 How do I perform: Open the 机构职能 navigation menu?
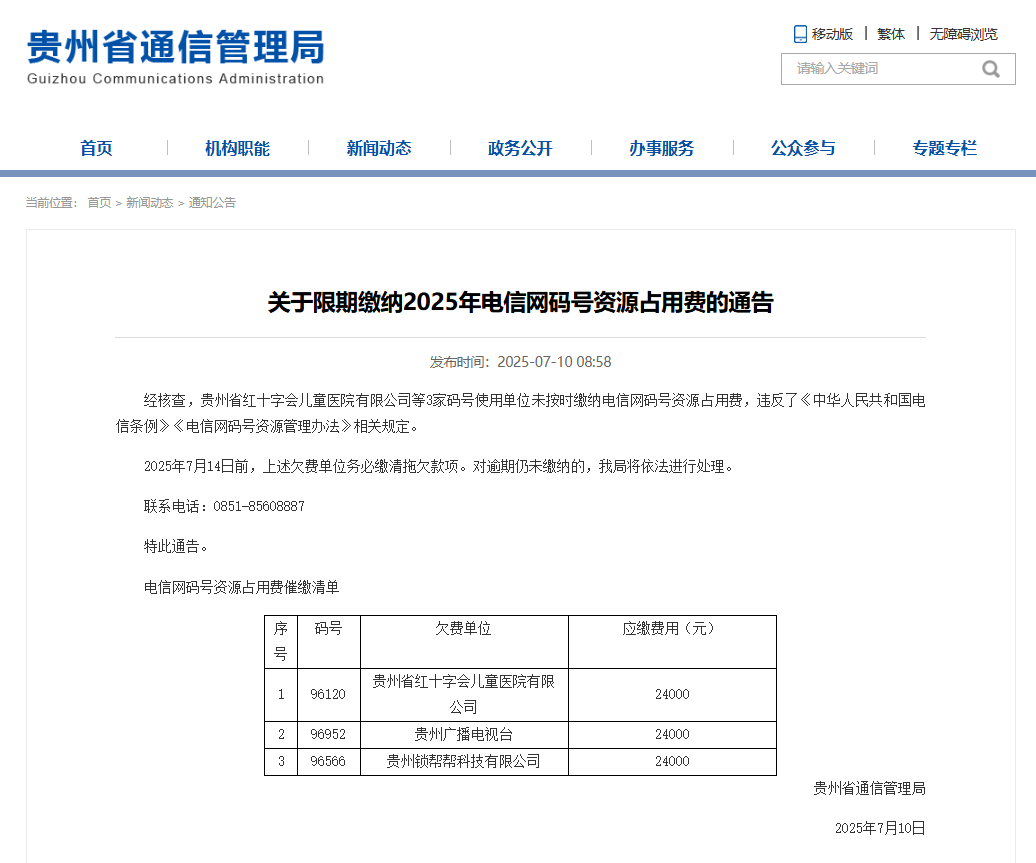coord(238,148)
